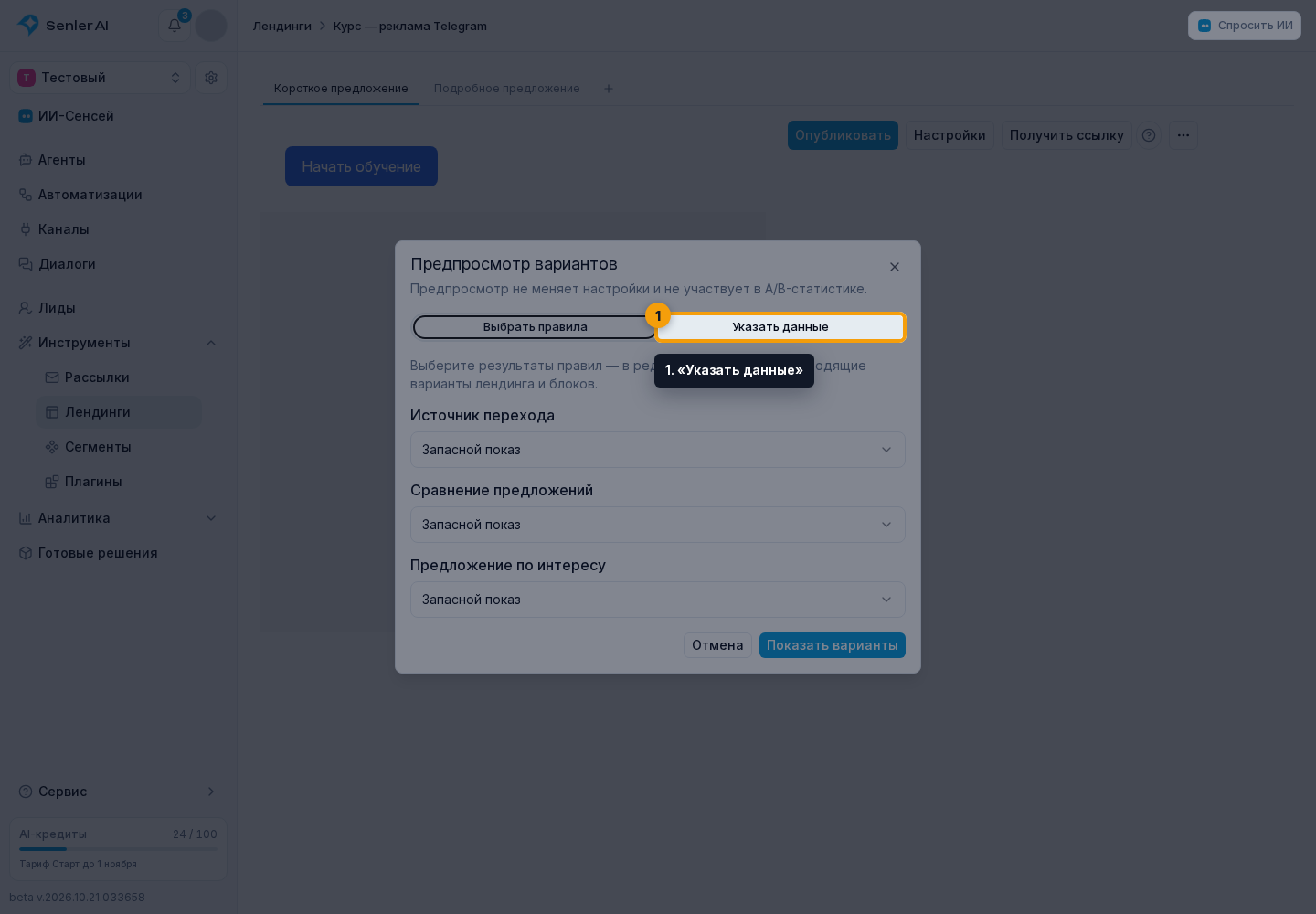Open the Сравнение предложений dropdown

[x=658, y=525]
